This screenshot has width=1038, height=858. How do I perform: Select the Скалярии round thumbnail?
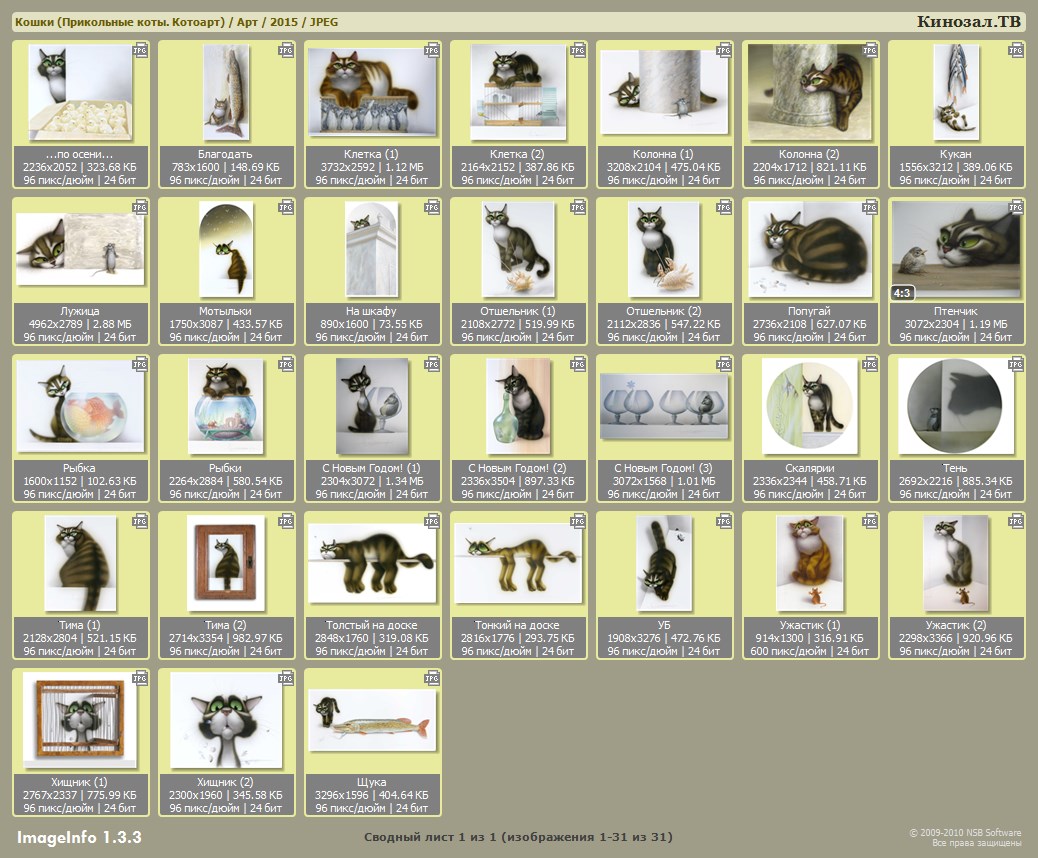pos(809,405)
